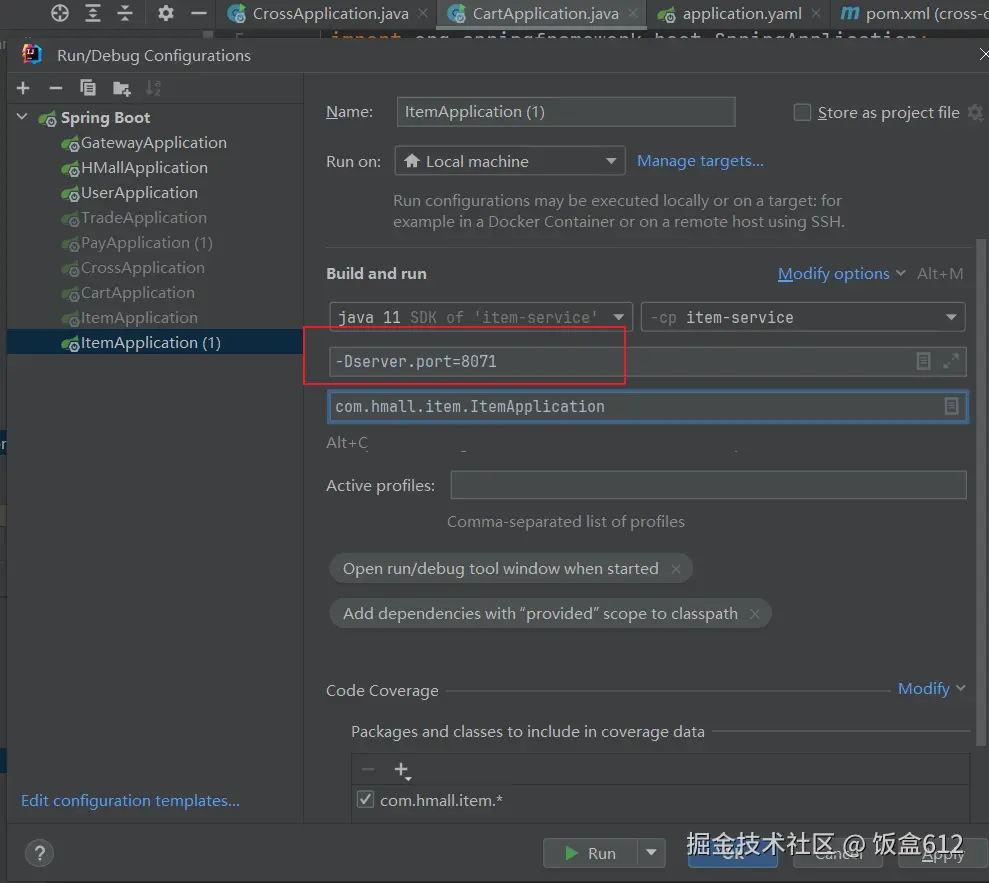This screenshot has height=883, width=989.
Task: Click the hide panel minus icon in editor toolbar
Action: [199, 13]
